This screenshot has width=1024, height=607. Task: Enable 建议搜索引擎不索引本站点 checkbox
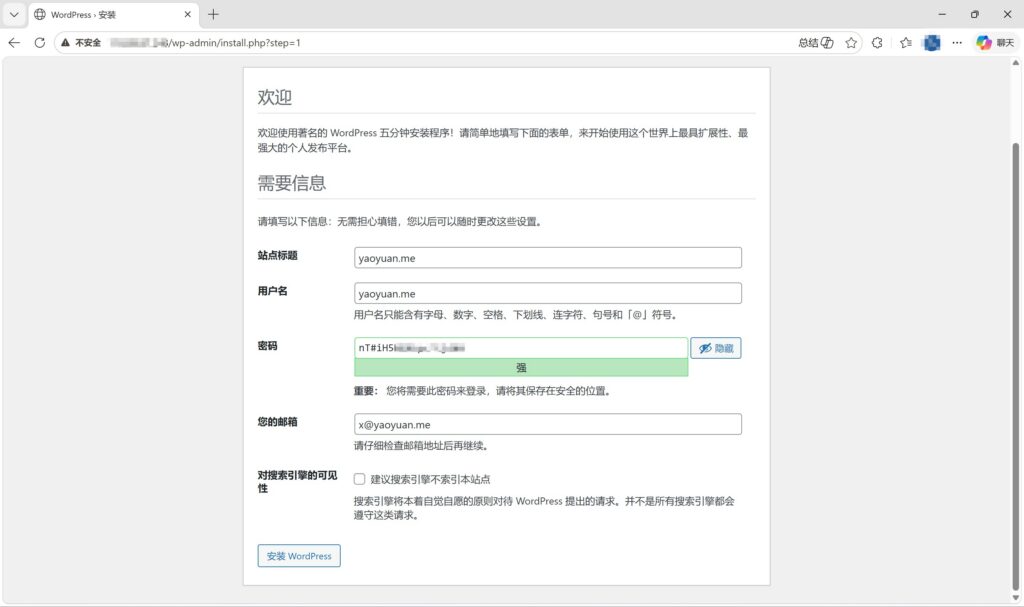360,479
